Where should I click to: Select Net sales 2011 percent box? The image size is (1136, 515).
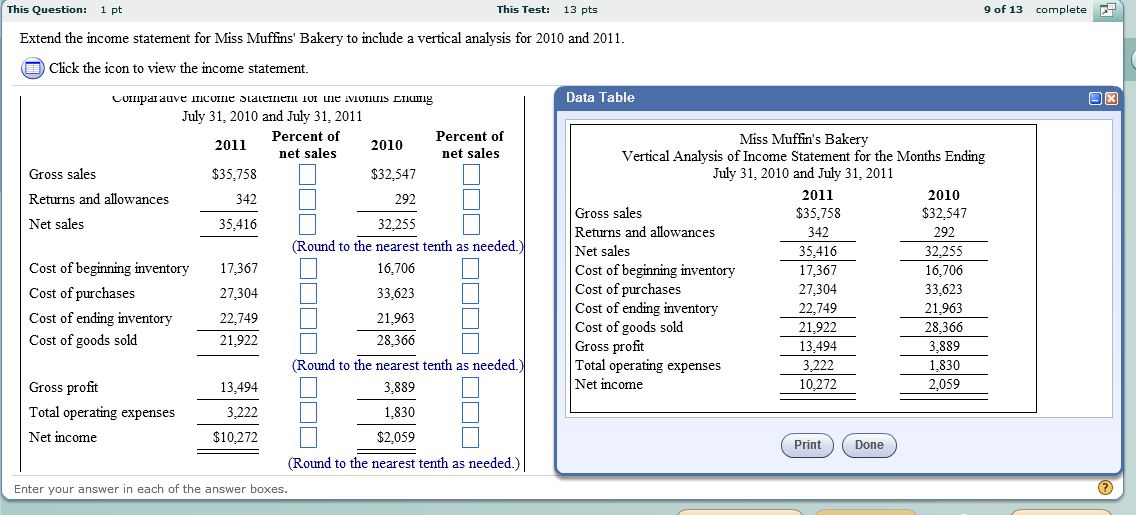point(308,224)
